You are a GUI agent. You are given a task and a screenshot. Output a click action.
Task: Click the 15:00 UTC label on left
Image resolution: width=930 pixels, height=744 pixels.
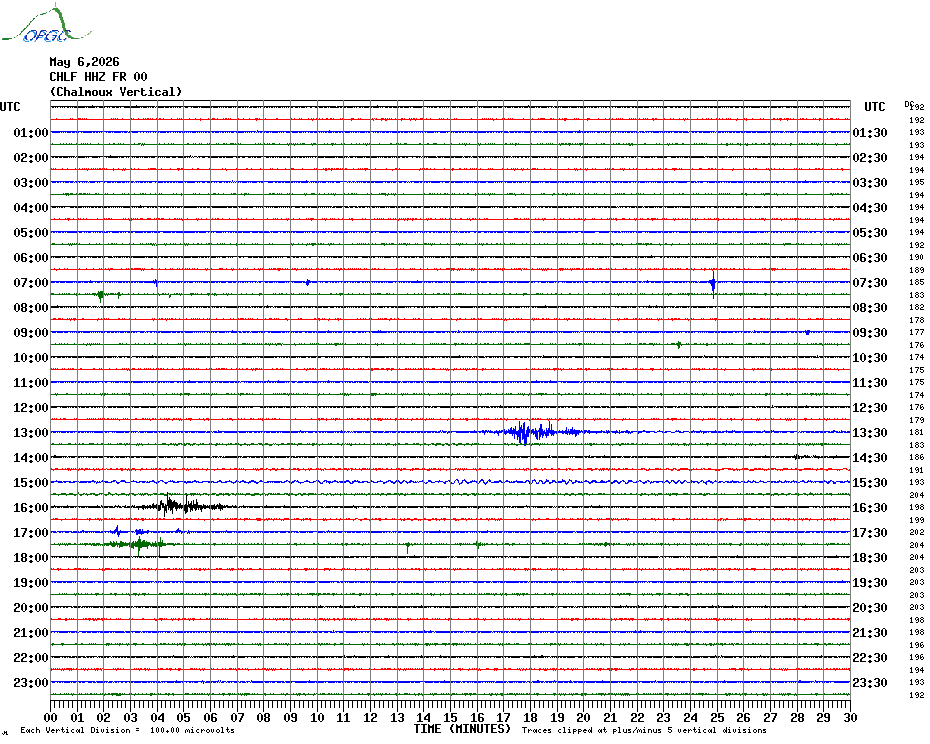pos(31,483)
